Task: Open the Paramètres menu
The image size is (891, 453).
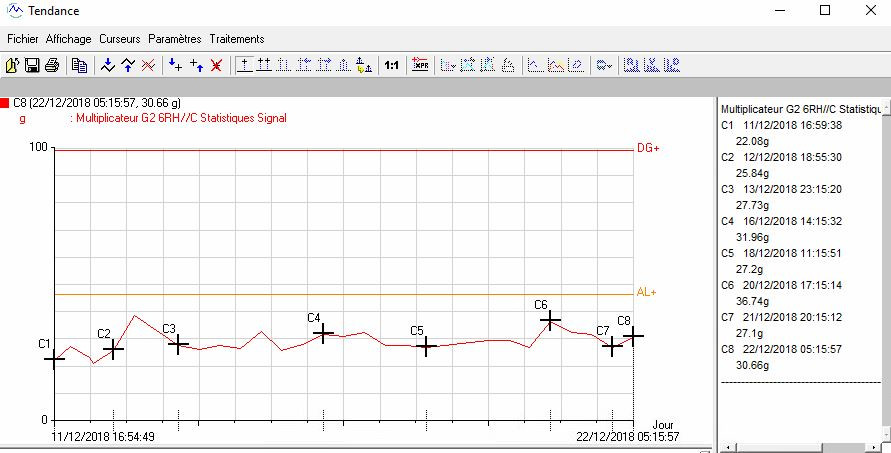Action: pos(175,39)
